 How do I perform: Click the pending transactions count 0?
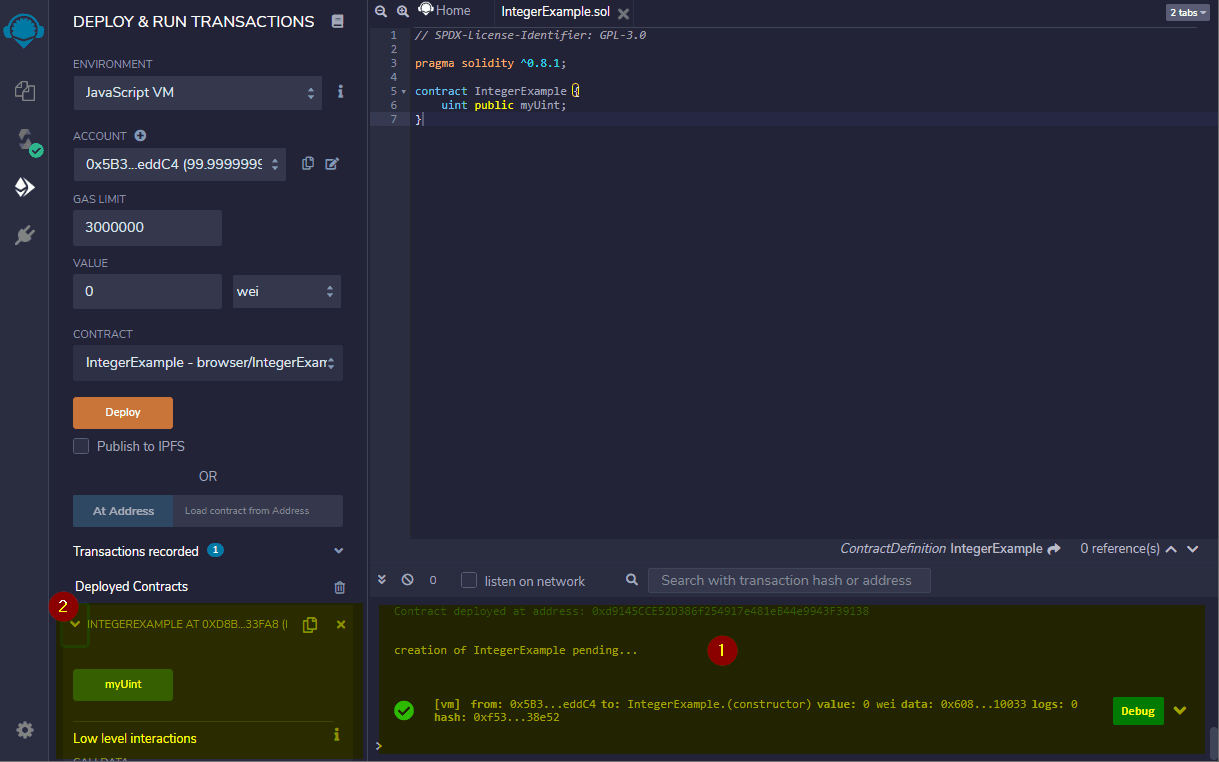[433, 580]
